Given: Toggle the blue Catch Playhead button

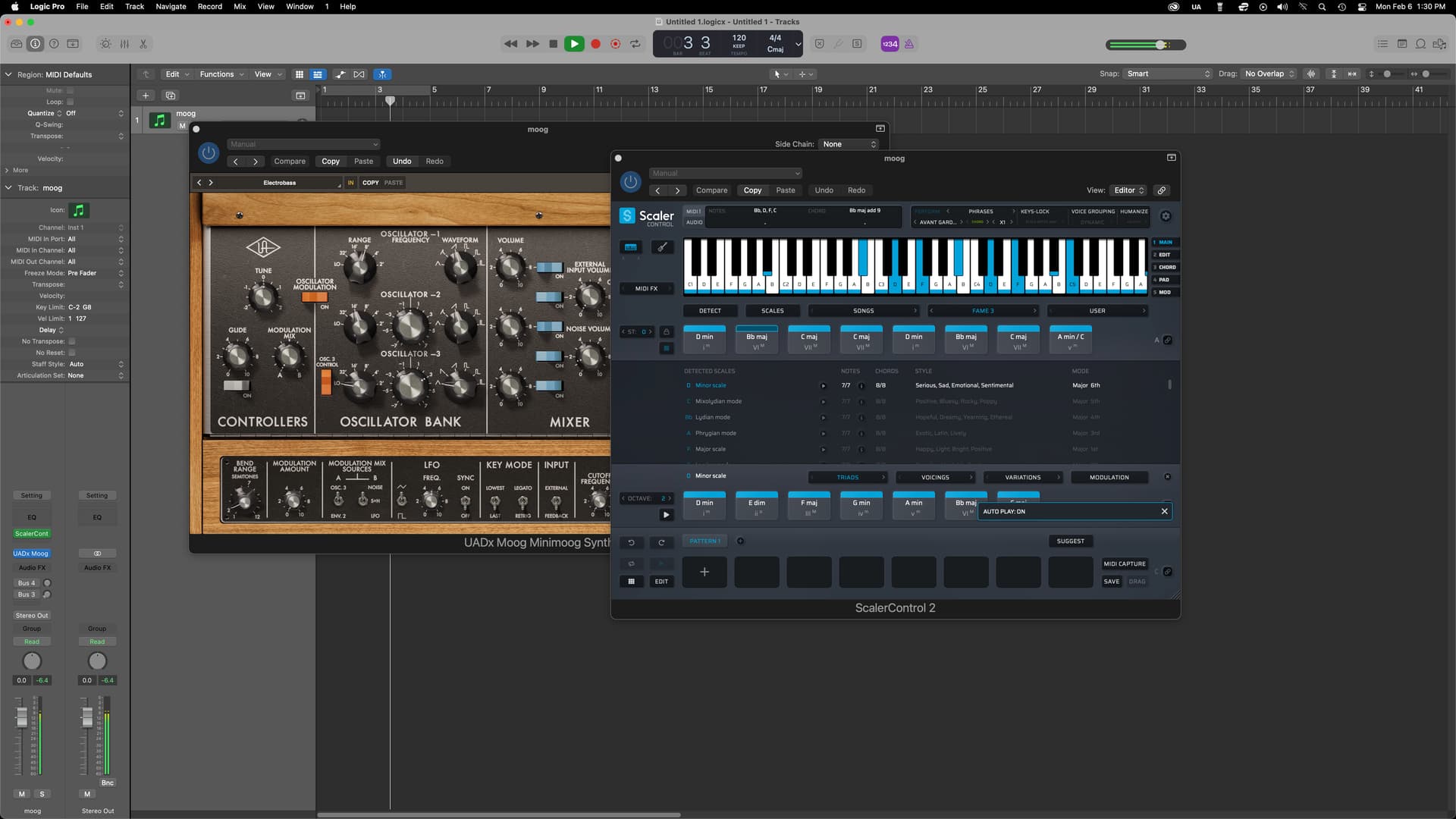Looking at the screenshot, I should tap(382, 74).
